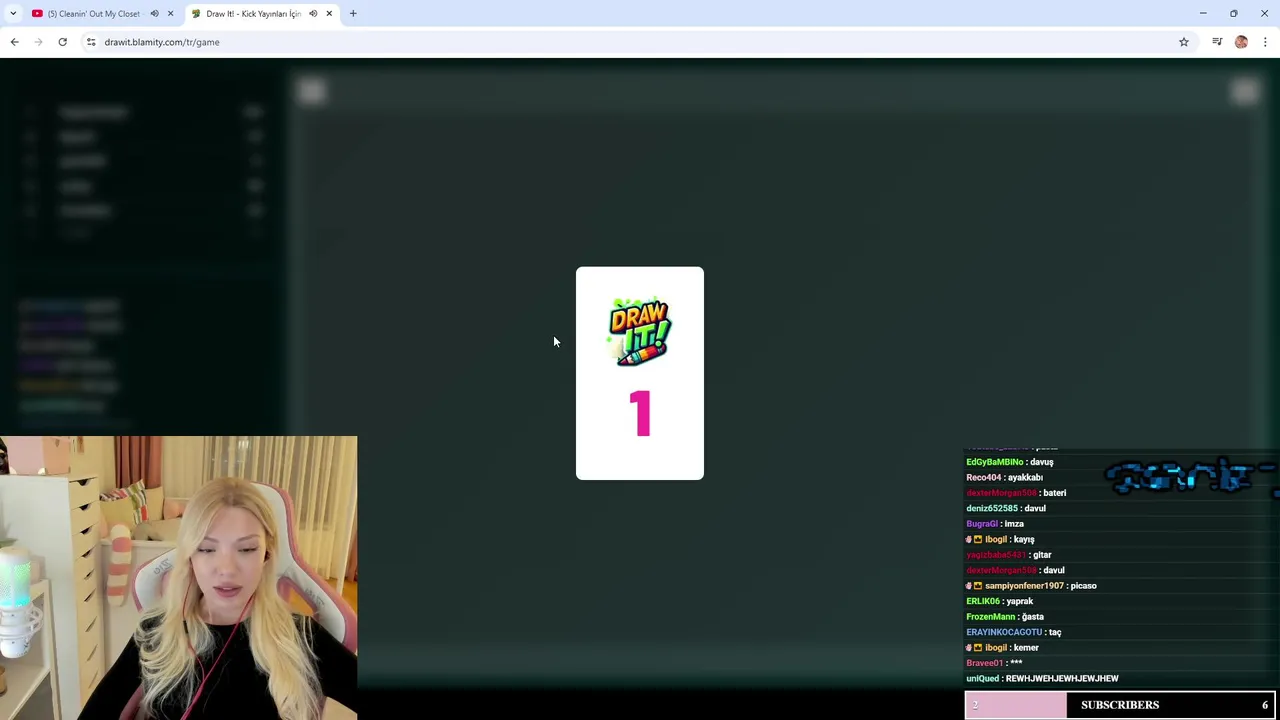Bookmark this page with the star
The width and height of the screenshot is (1280, 720).
tap(1184, 42)
